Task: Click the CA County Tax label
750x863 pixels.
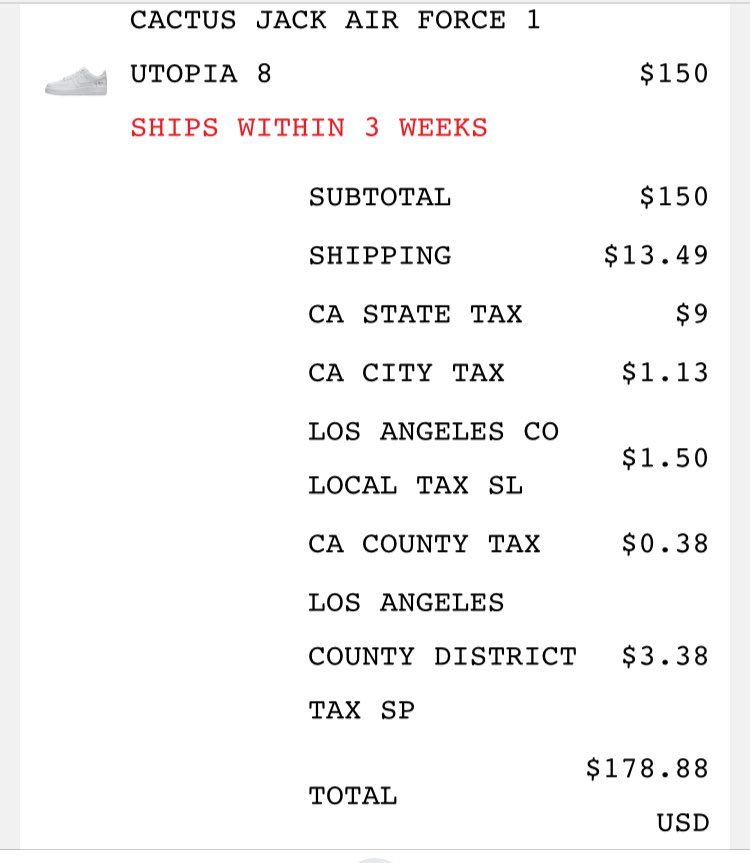Action: 424,544
